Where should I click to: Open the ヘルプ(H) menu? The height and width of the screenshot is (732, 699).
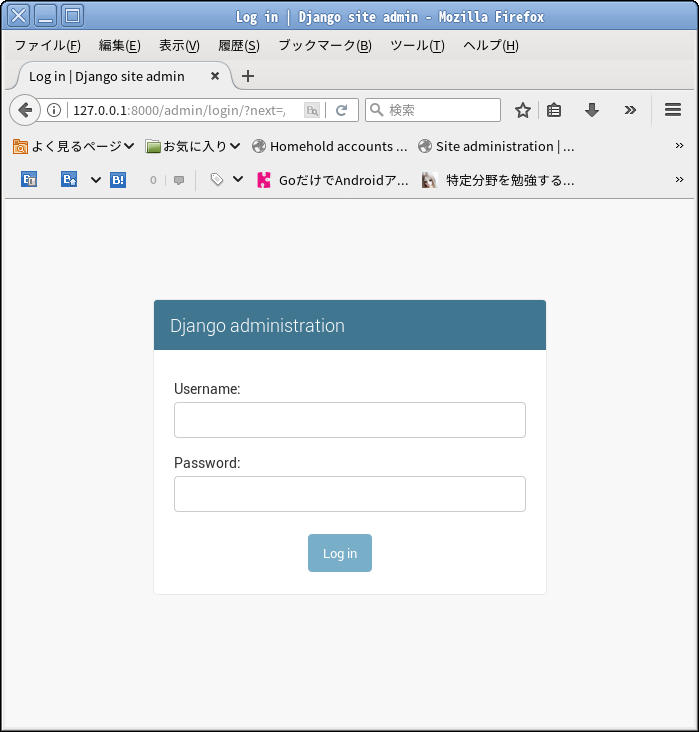(491, 46)
